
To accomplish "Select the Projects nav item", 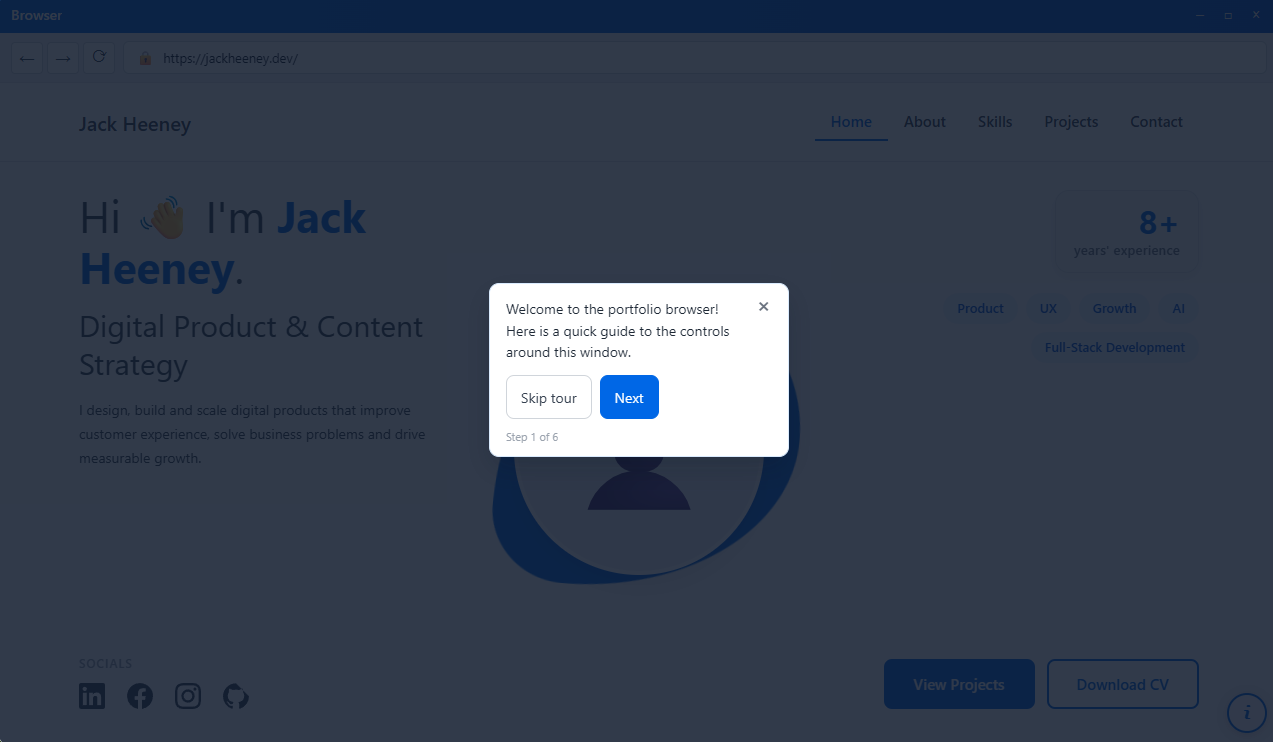I will tap(1071, 122).
